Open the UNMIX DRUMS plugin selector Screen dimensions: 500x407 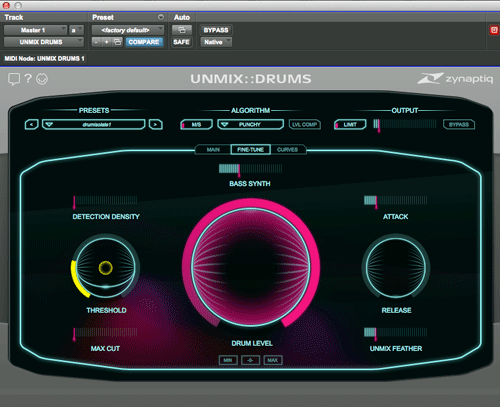[43, 42]
